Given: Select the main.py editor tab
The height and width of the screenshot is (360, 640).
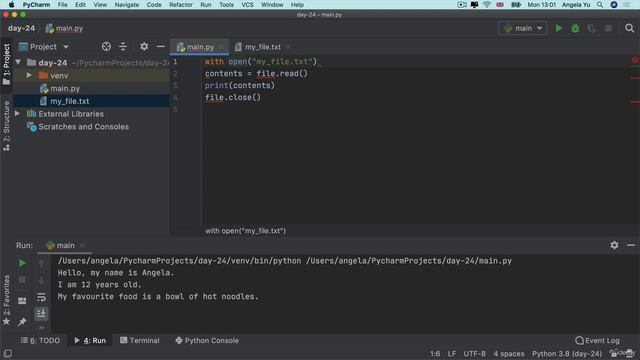Looking at the screenshot, I should point(200,47).
